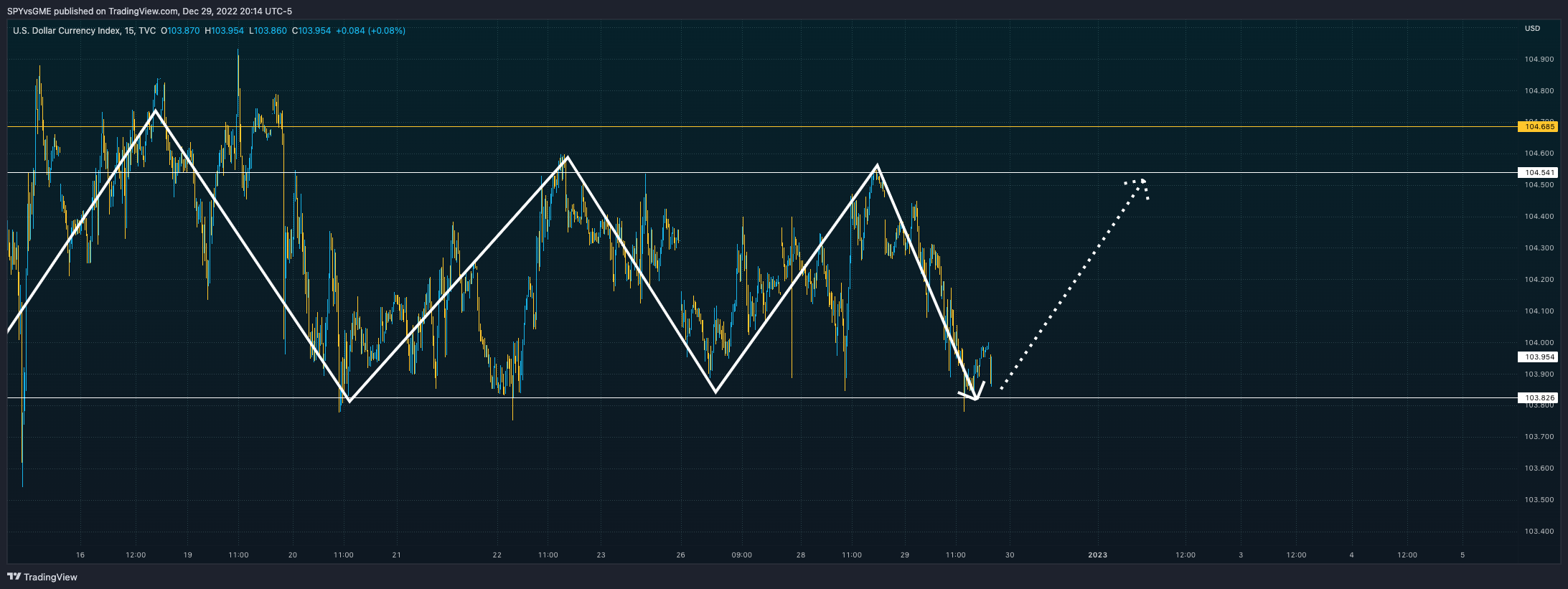Click date 19 on the time axis
The height and width of the screenshot is (589, 1568).
188,555
